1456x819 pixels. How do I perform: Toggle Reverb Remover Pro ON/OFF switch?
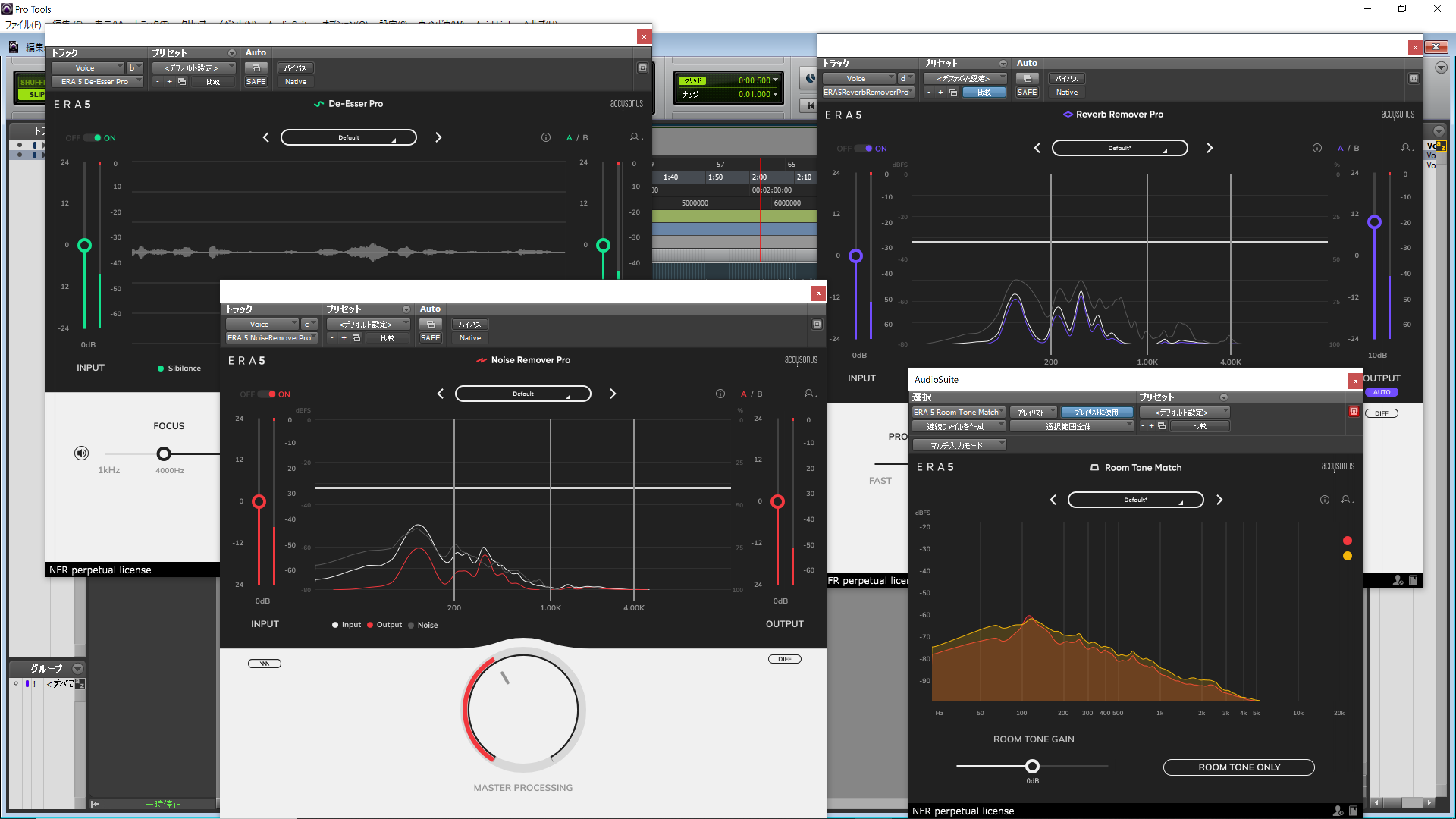click(x=864, y=148)
